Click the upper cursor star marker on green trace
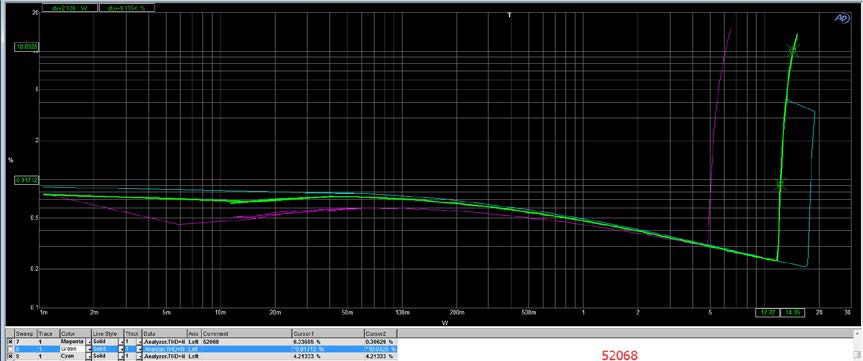This screenshot has width=863, height=361. (x=792, y=51)
